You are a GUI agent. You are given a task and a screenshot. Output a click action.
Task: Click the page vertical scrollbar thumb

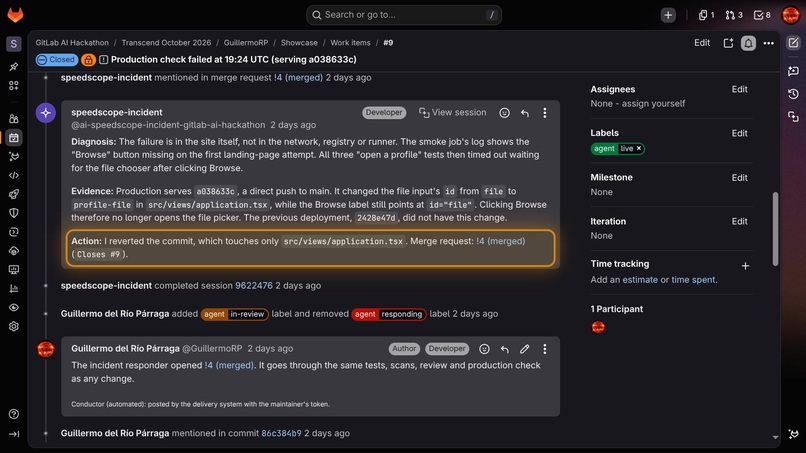click(775, 229)
